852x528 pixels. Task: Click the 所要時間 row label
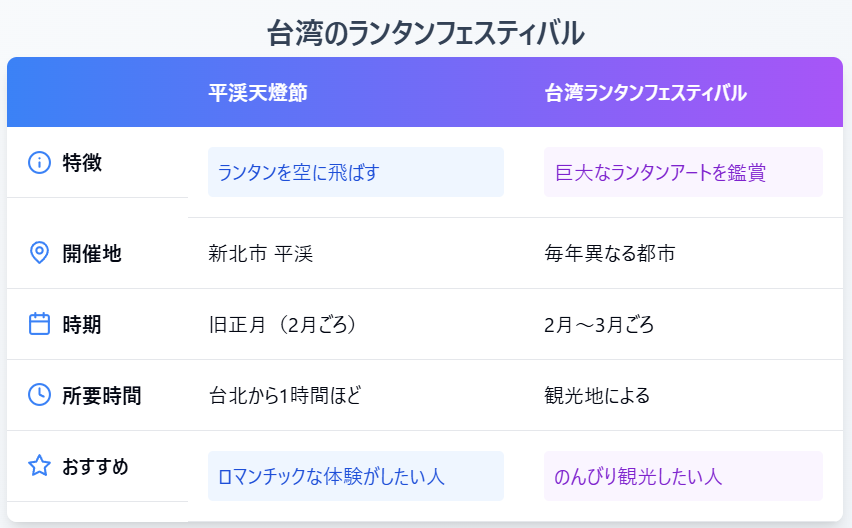tap(102, 395)
